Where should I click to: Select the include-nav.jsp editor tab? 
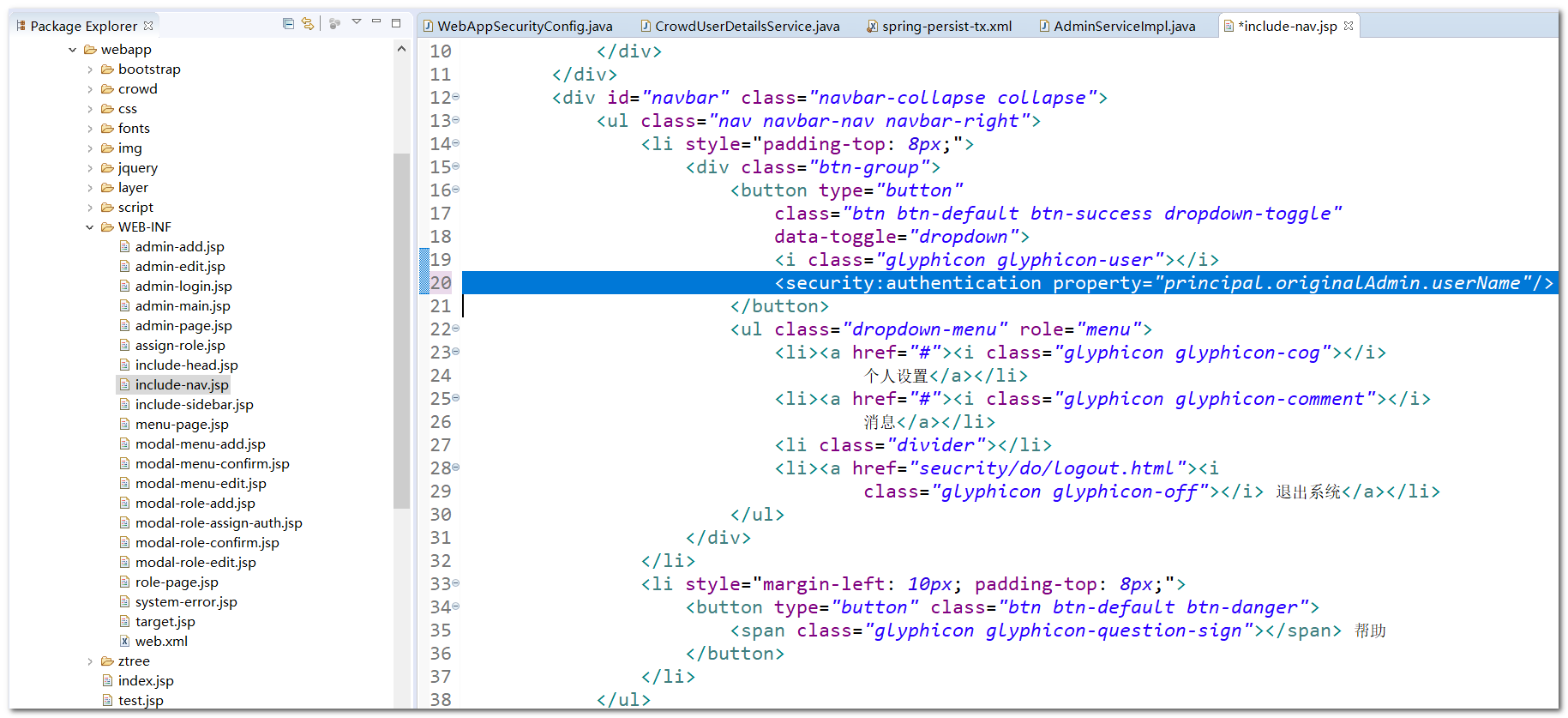tap(1287, 27)
